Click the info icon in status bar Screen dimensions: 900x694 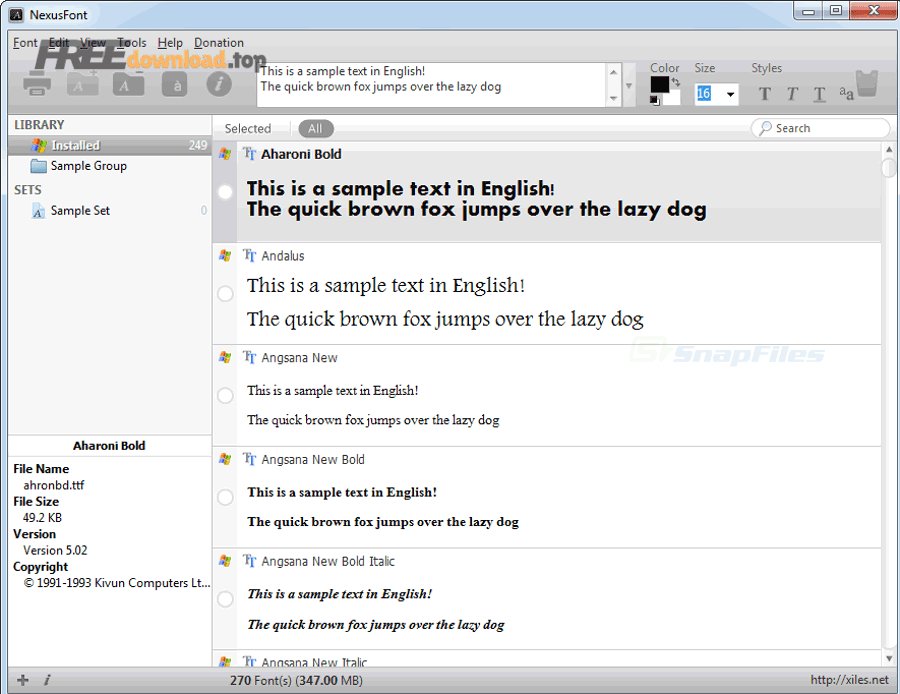click(x=47, y=680)
